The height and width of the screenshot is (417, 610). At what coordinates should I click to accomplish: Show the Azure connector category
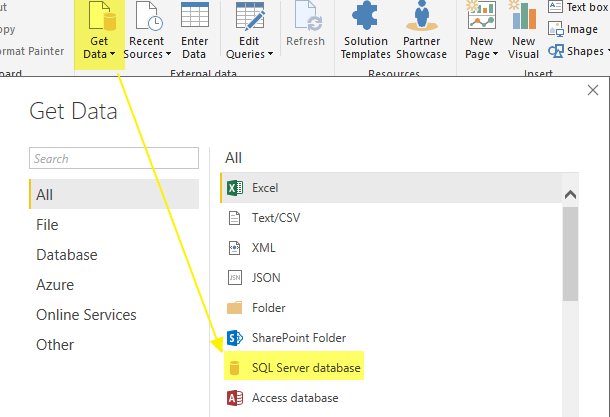(114, 284)
